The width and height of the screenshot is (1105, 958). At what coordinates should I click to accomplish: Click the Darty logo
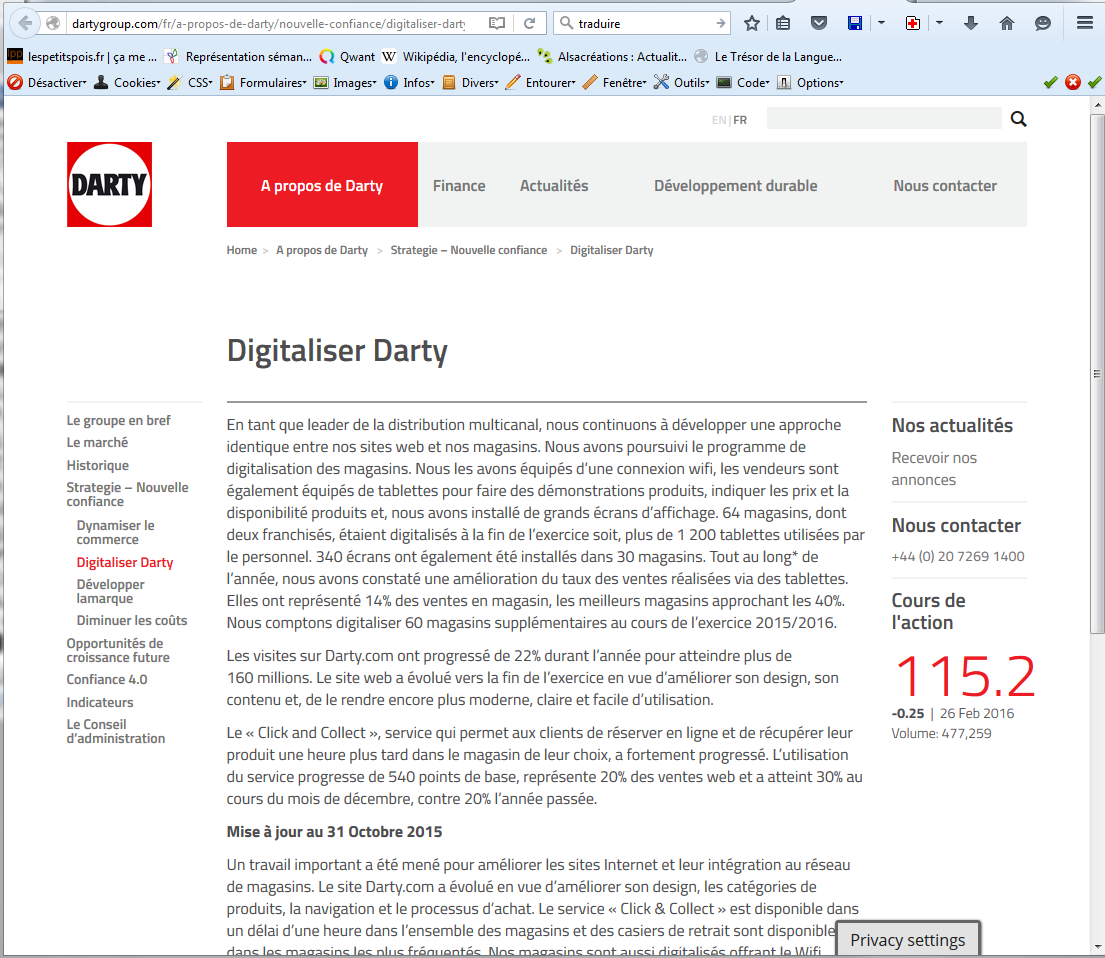[x=109, y=184]
